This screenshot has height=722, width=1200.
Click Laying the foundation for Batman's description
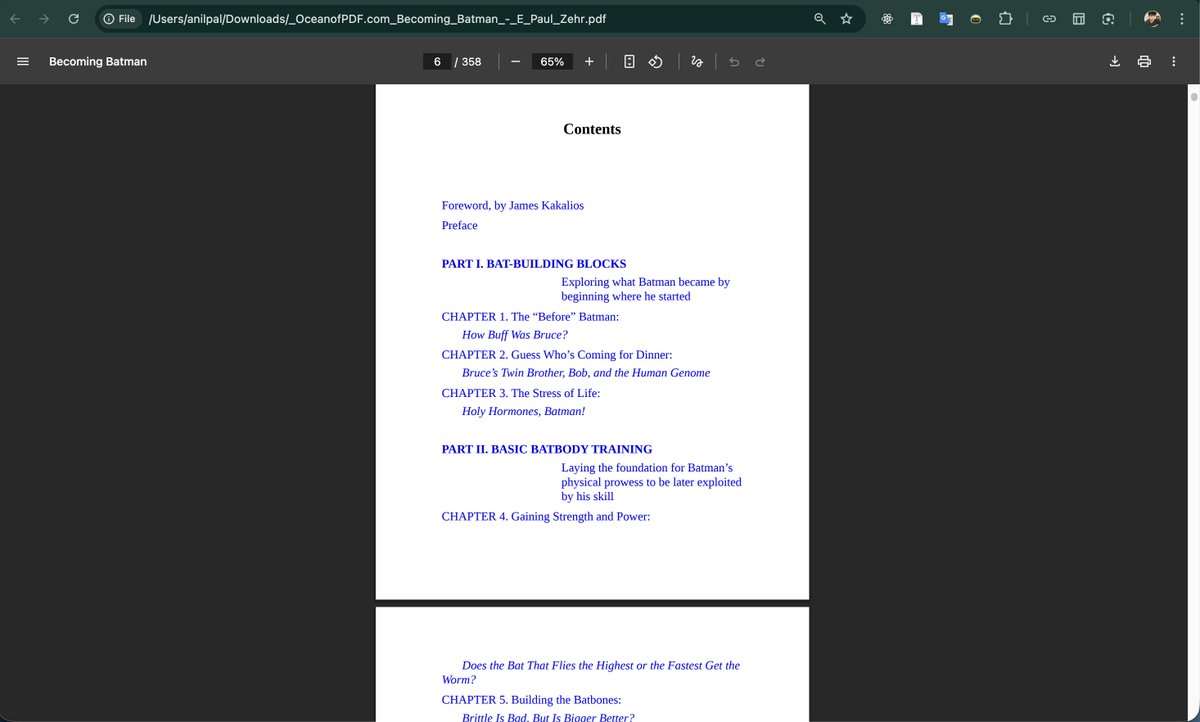point(651,482)
